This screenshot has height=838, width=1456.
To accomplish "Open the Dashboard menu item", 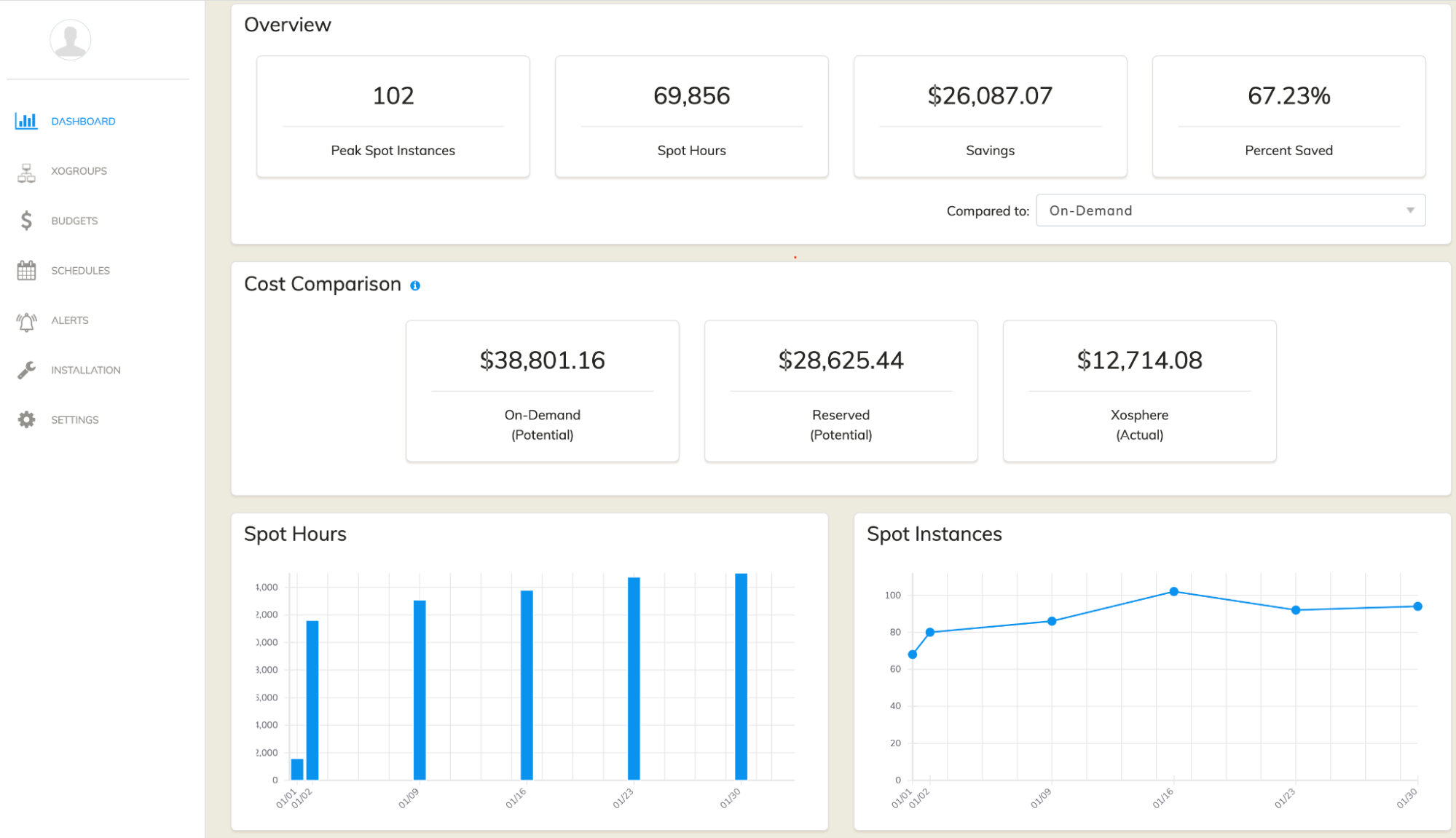I will 83,122.
